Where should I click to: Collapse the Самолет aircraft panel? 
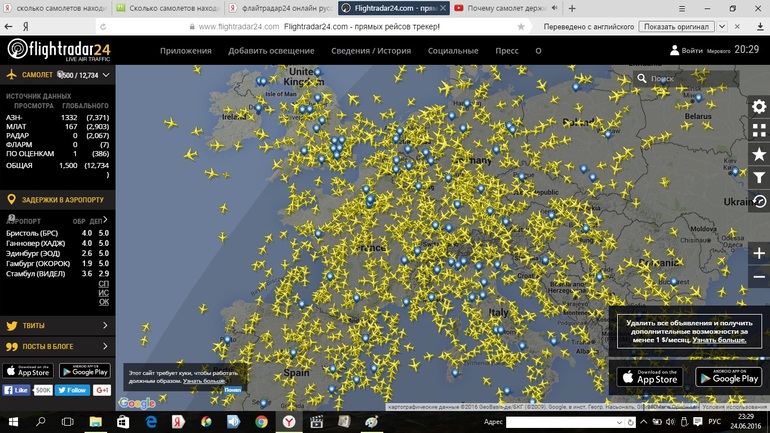point(106,75)
